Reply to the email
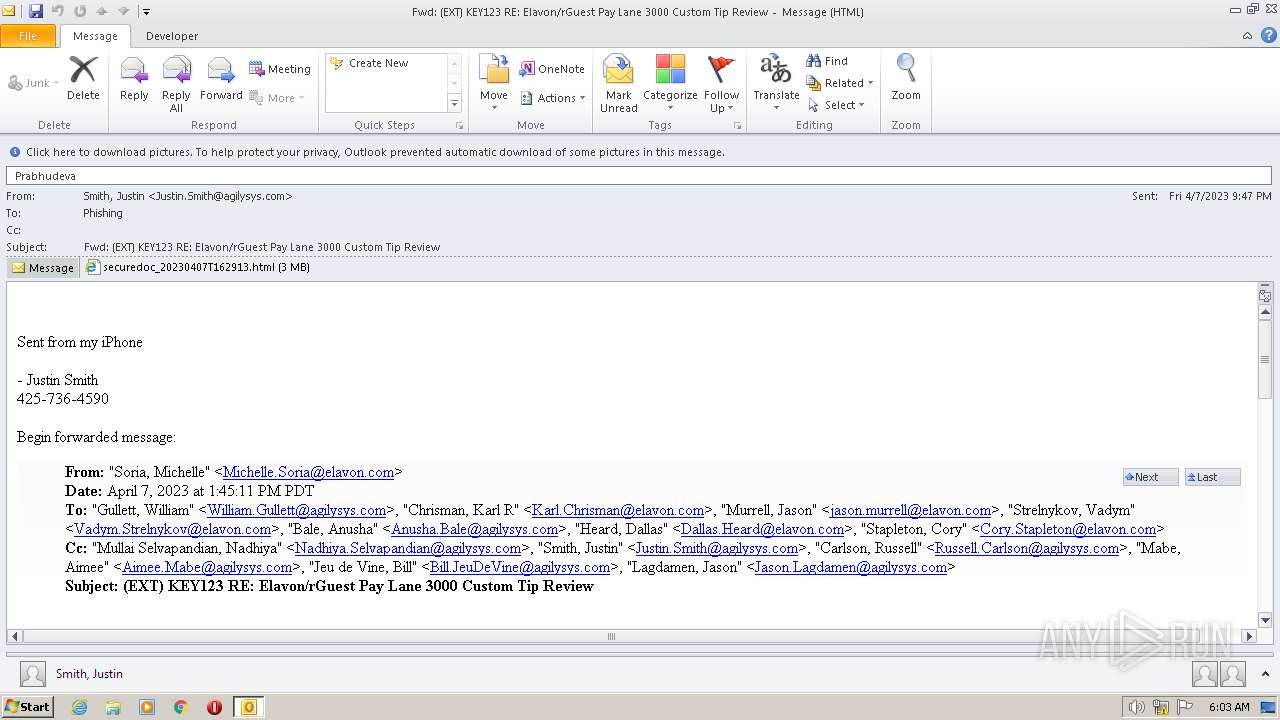The width and height of the screenshot is (1280, 720). pyautogui.click(x=134, y=78)
